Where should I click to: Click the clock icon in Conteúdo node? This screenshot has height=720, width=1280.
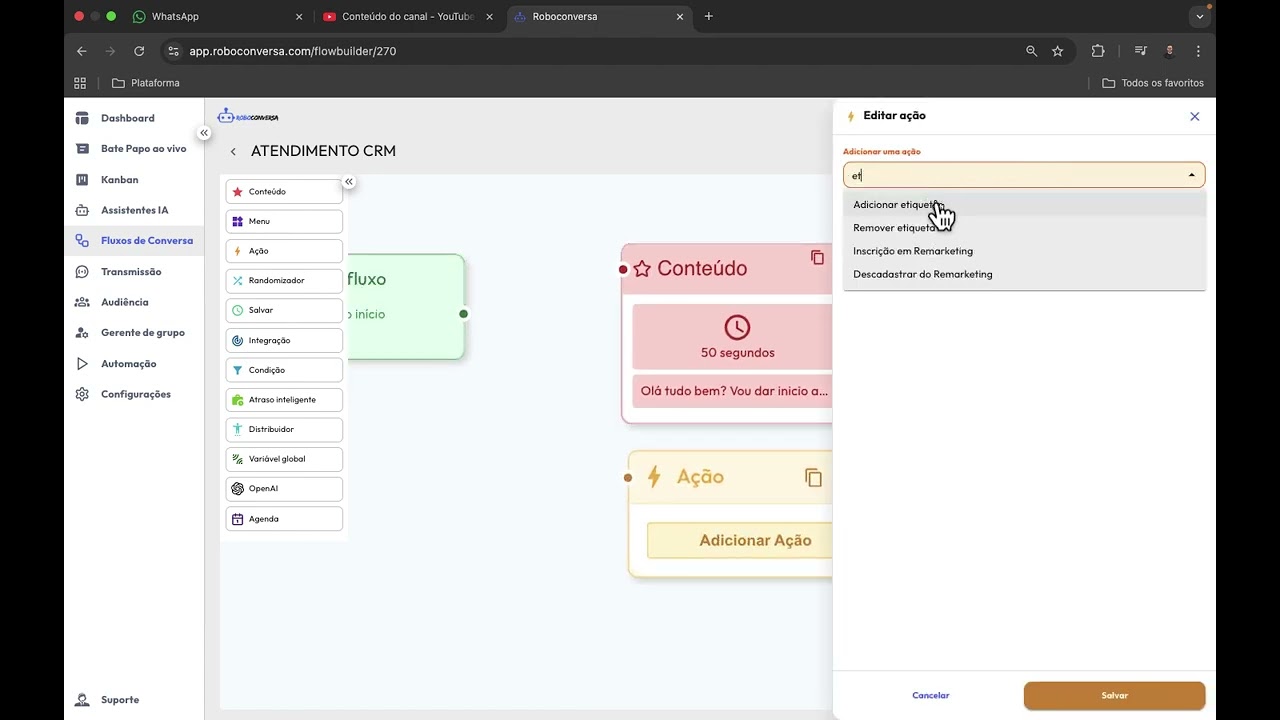(x=737, y=327)
